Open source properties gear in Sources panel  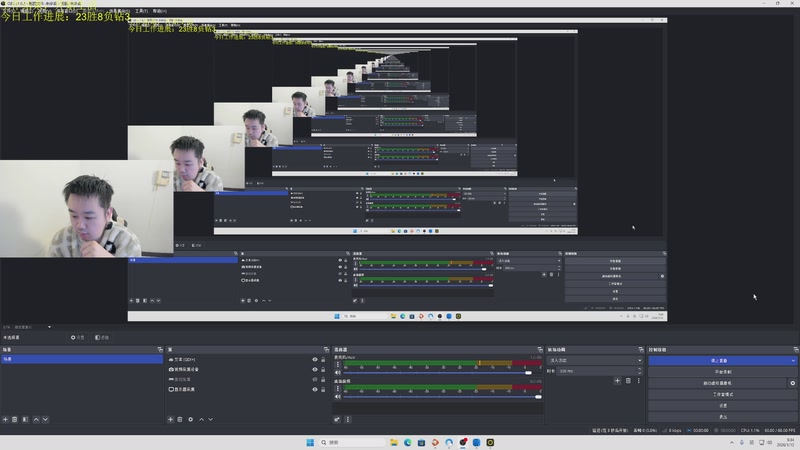tap(190, 419)
